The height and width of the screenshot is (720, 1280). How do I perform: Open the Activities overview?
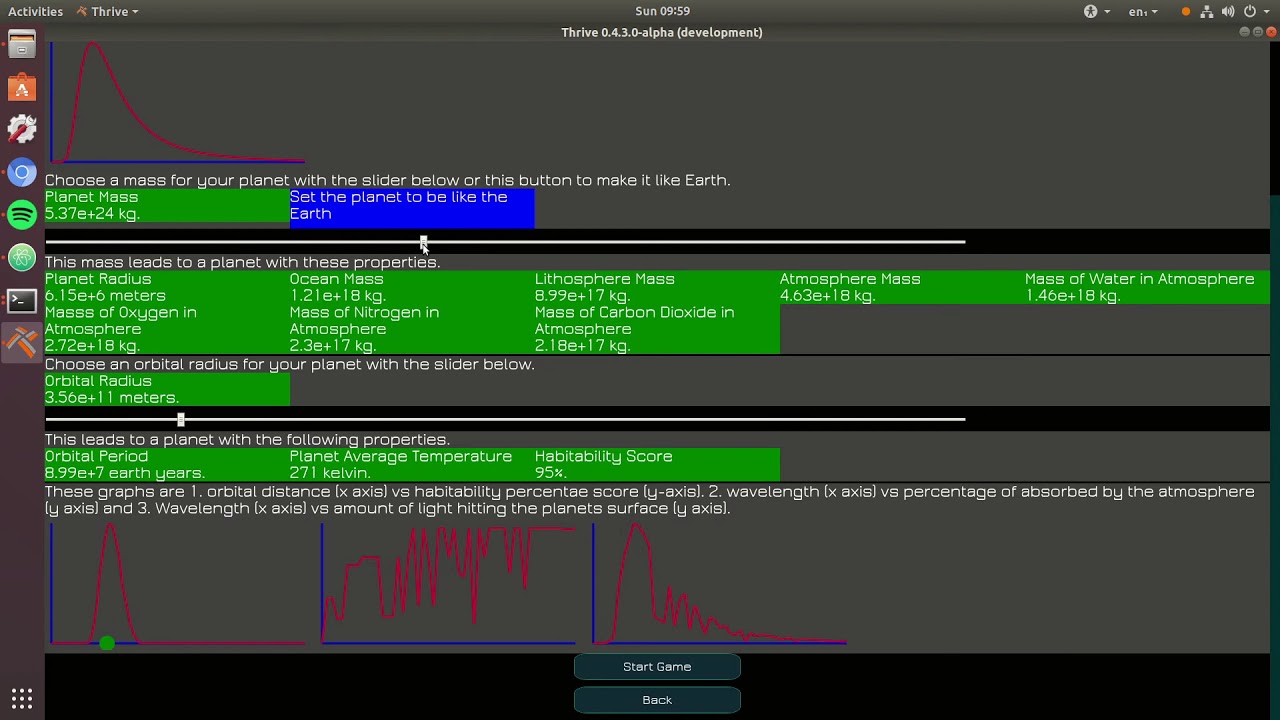(x=35, y=11)
